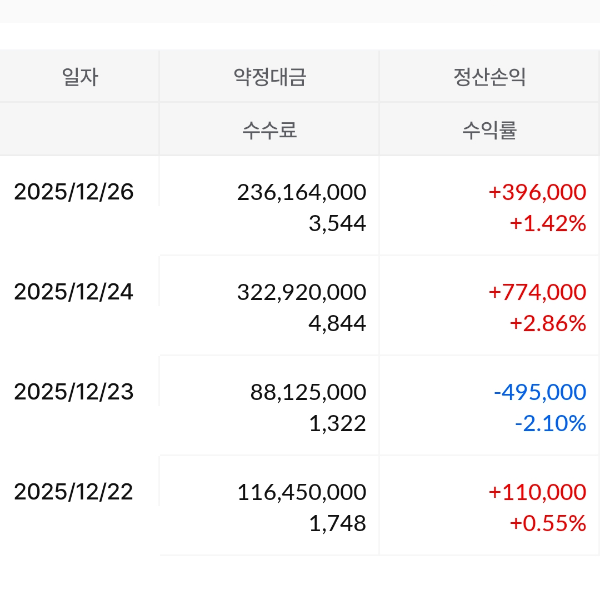The height and width of the screenshot is (600, 600).
Task: Click the 236,164,000 contract amount
Action: [302, 192]
